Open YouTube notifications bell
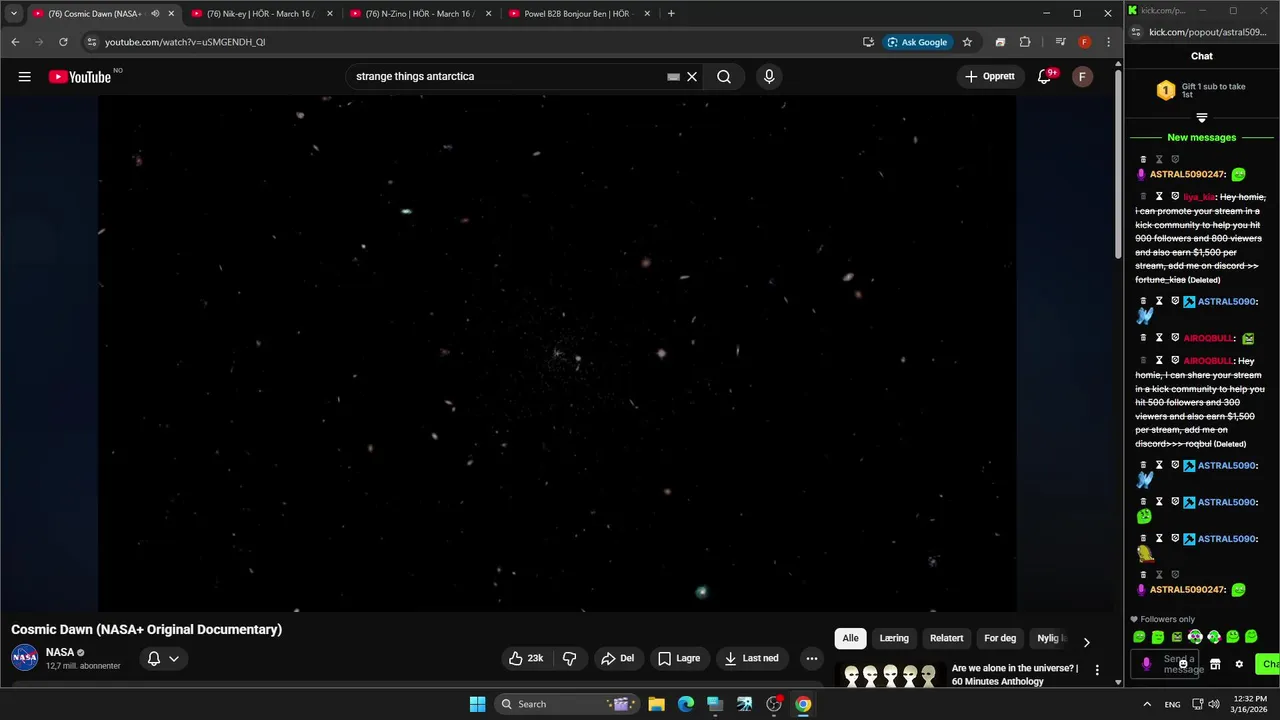This screenshot has width=1280, height=720. click(x=1045, y=76)
